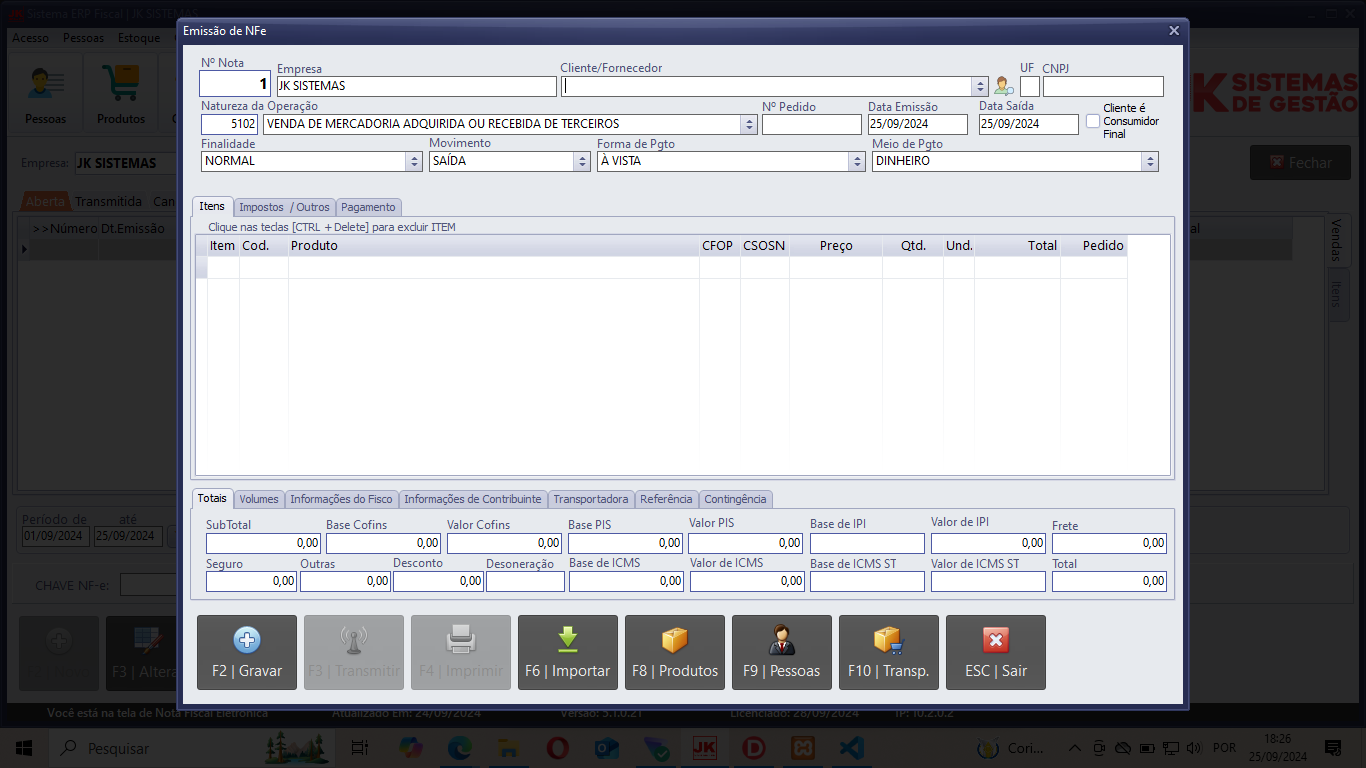Open F9 Pessoas person button
Image resolution: width=1366 pixels, height=768 pixels.
782,652
